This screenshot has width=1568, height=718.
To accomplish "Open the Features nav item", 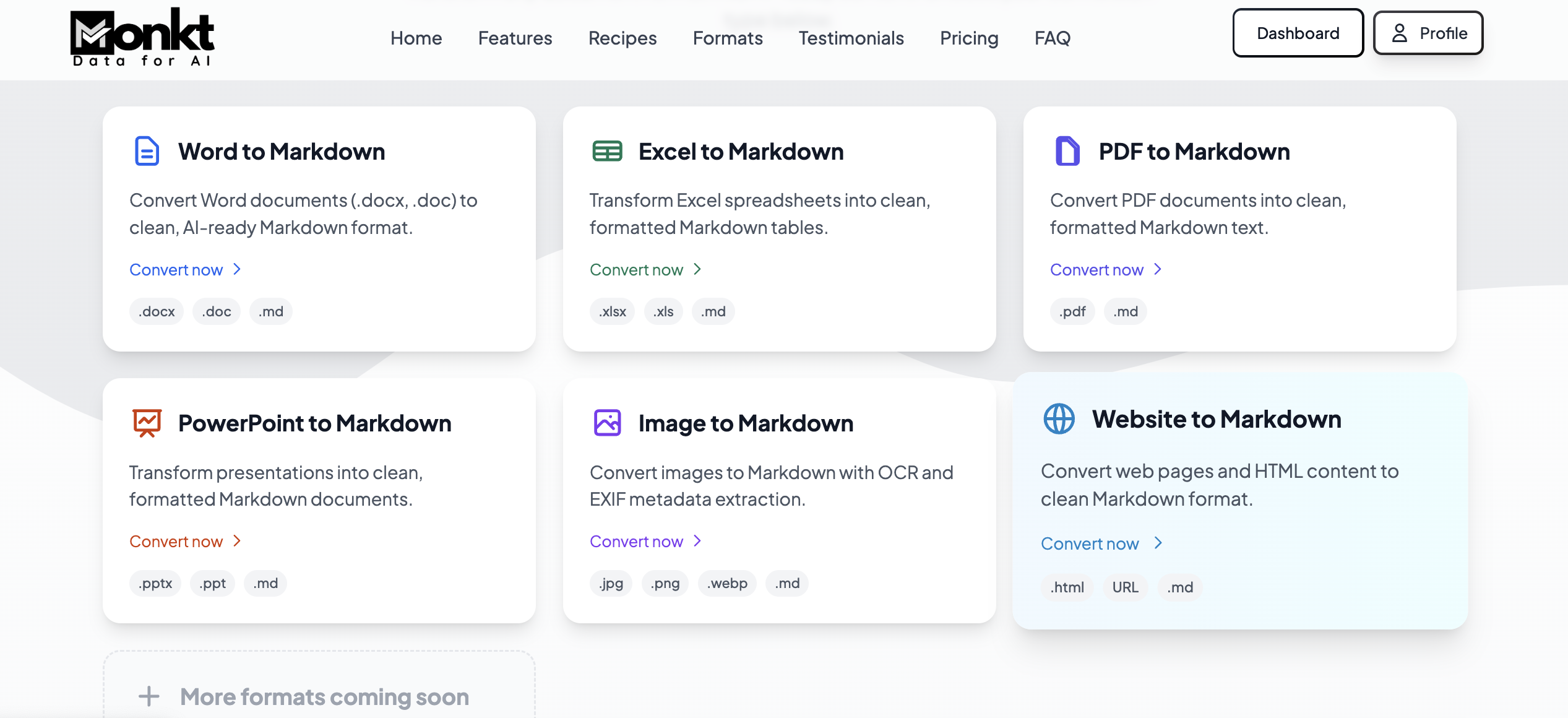I will tap(515, 38).
